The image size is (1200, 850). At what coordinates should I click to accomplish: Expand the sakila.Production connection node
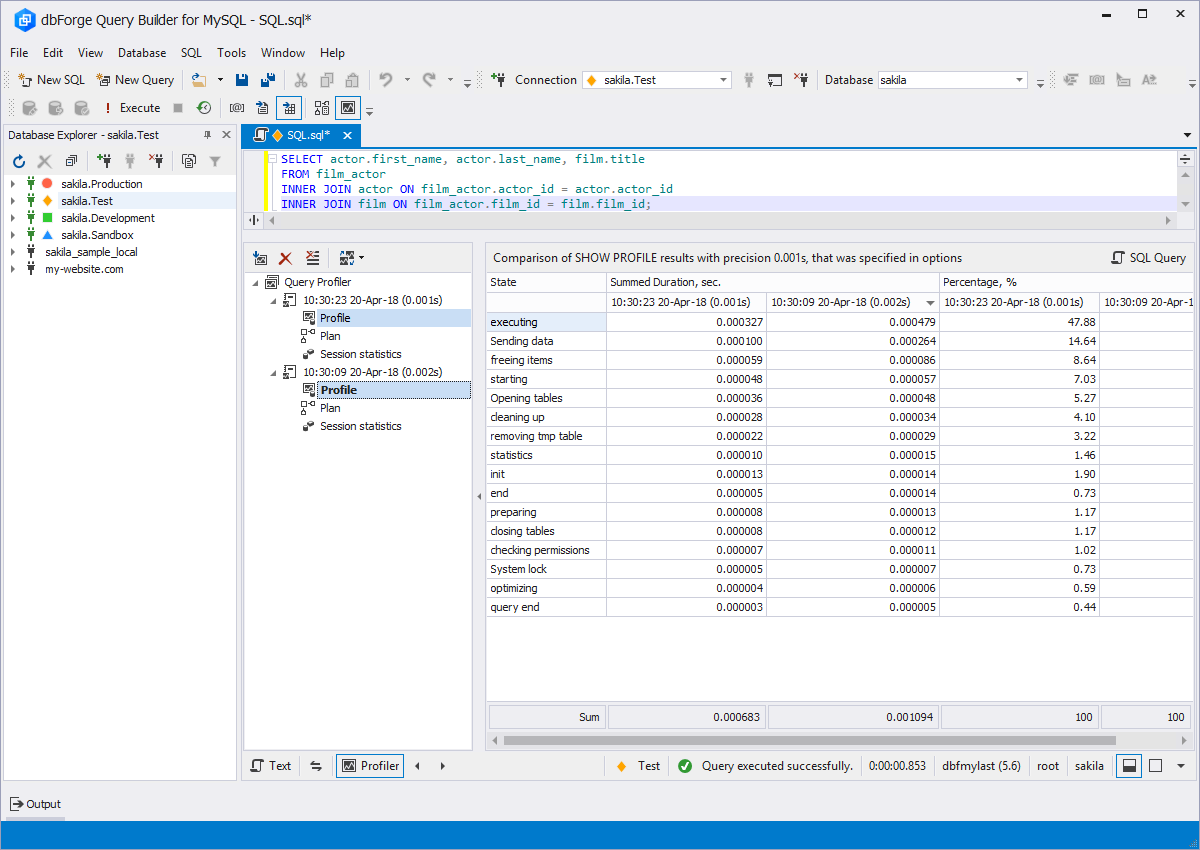pyautogui.click(x=13, y=184)
